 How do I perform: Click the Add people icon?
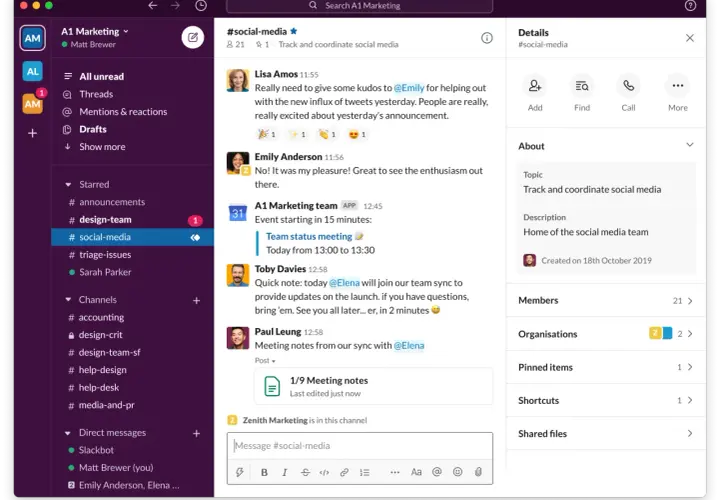(535, 86)
